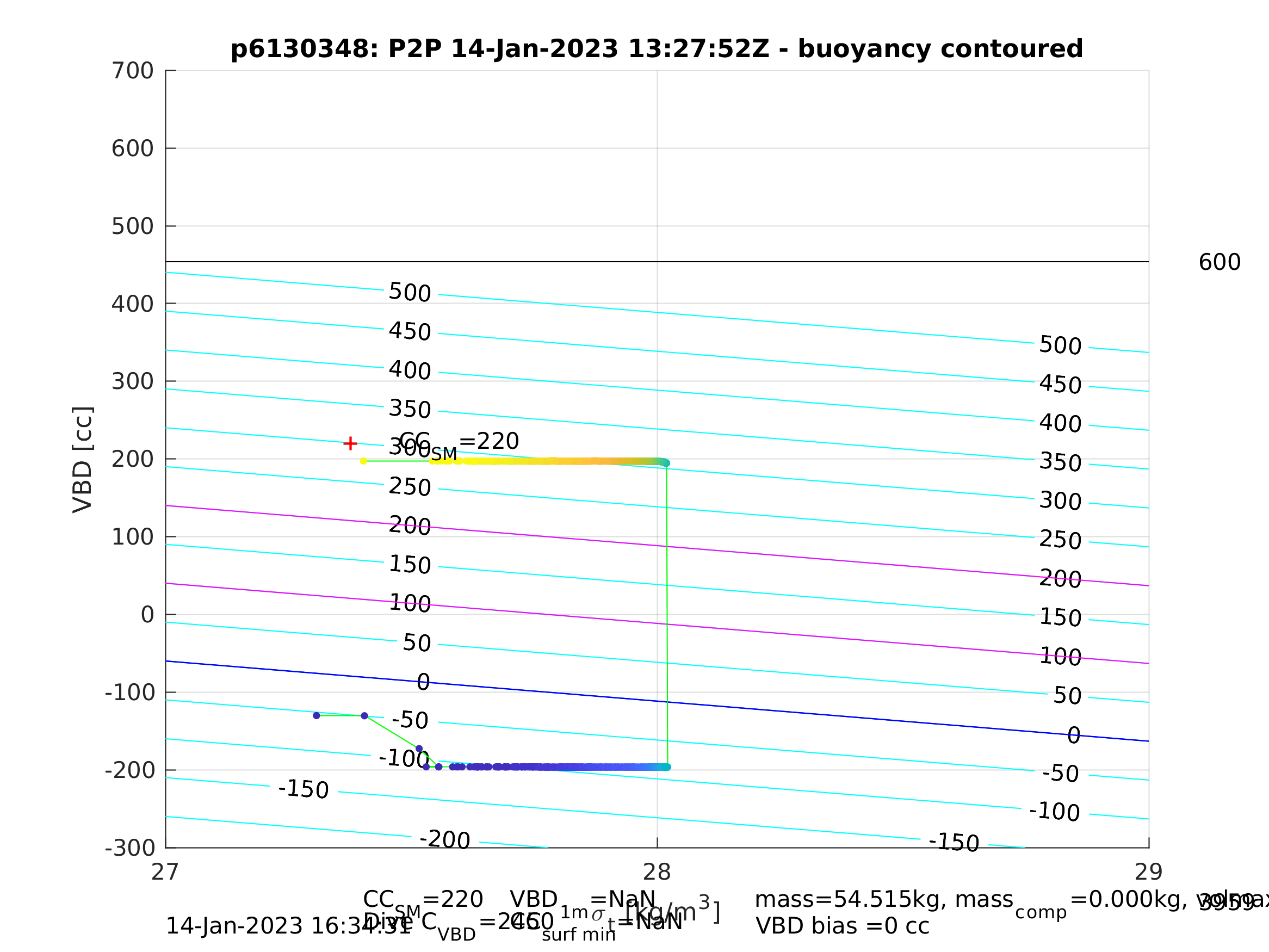
Task: Click the teal point at the lower track's right end
Action: point(667,766)
